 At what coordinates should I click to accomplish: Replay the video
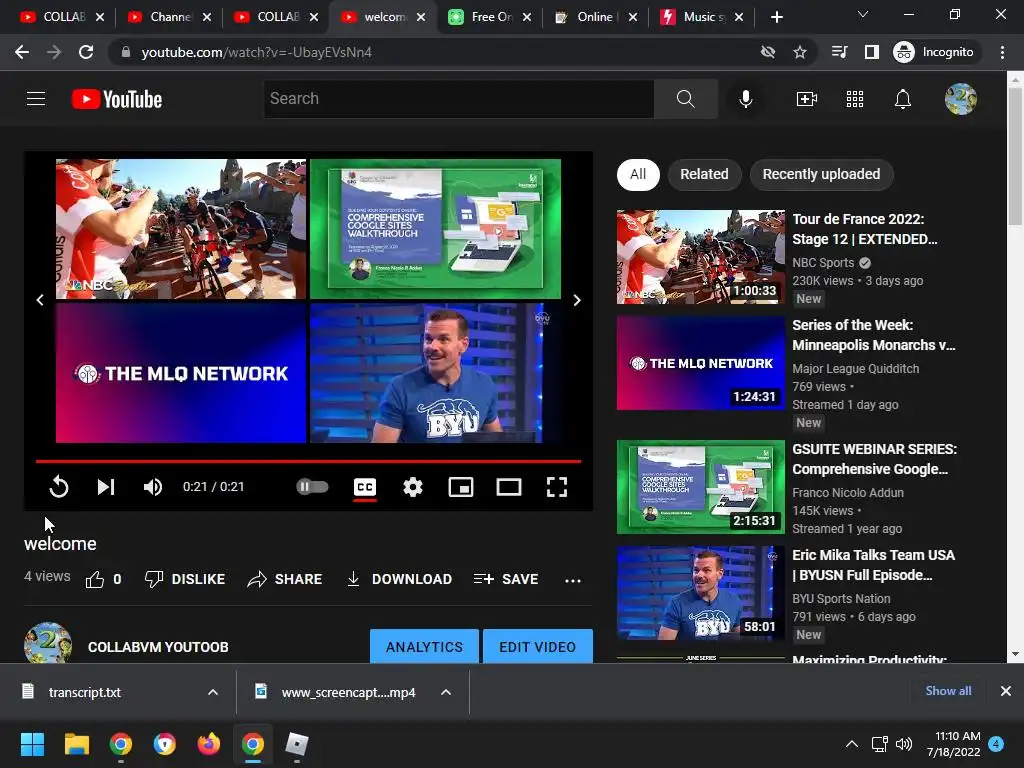(x=59, y=487)
